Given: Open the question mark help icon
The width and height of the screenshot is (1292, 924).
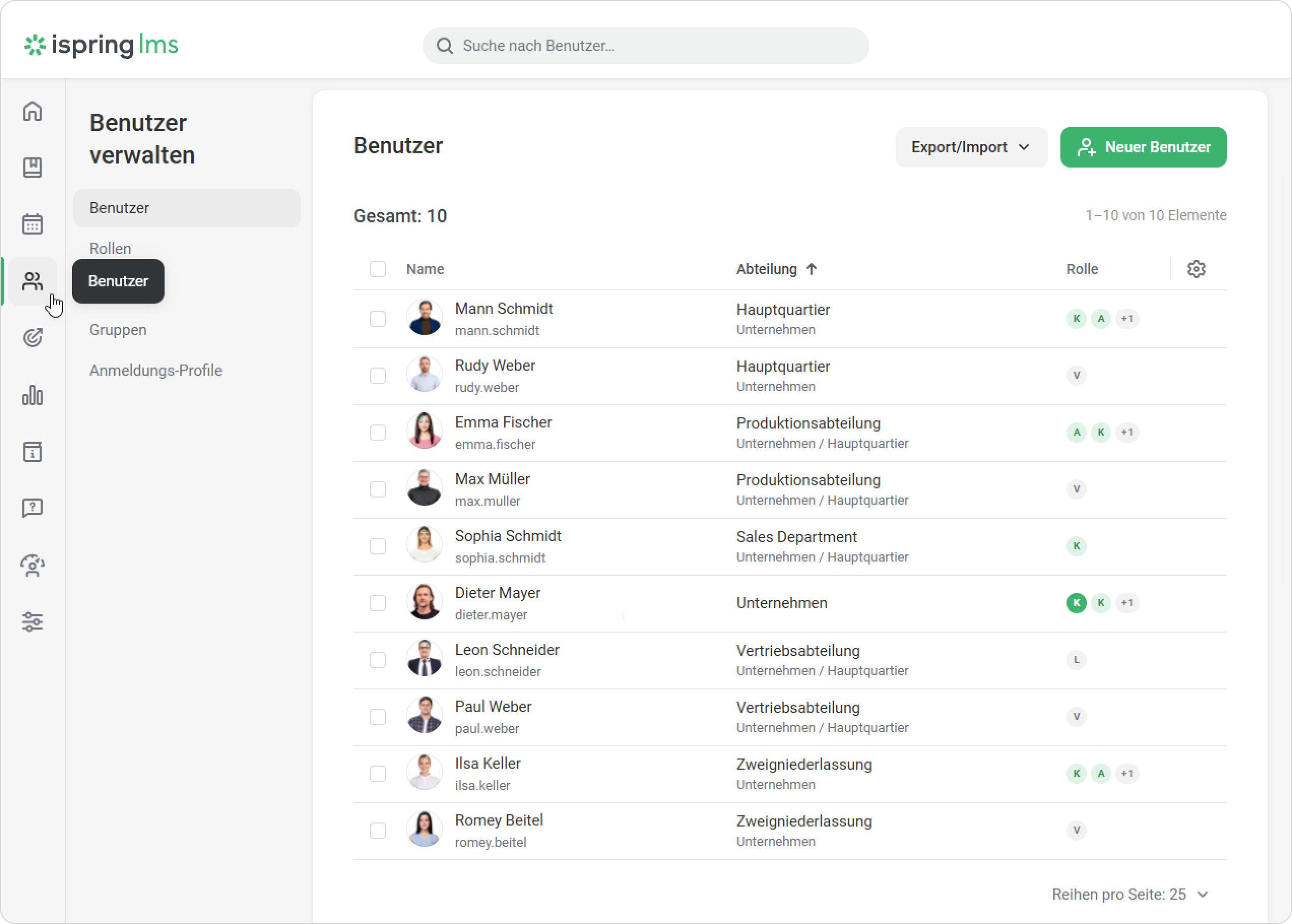Looking at the screenshot, I should click(x=33, y=508).
